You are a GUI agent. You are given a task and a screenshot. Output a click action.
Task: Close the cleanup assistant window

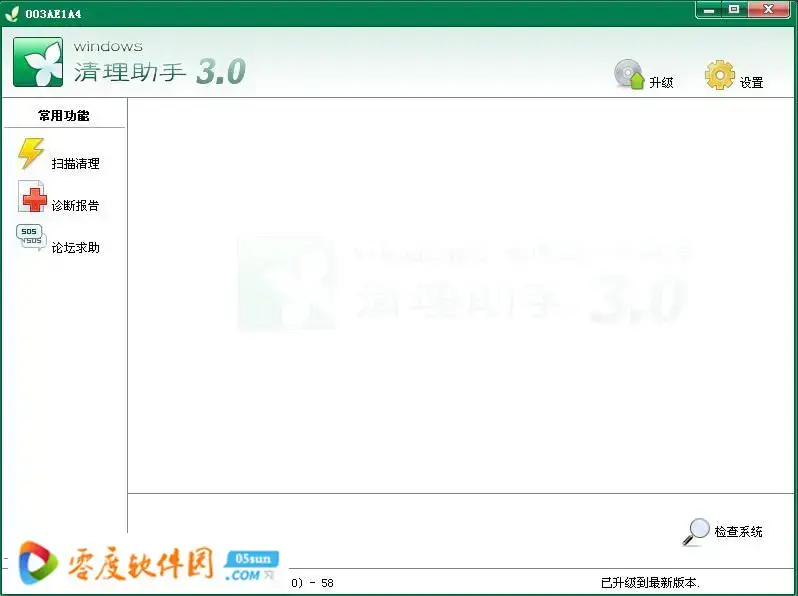coord(768,10)
